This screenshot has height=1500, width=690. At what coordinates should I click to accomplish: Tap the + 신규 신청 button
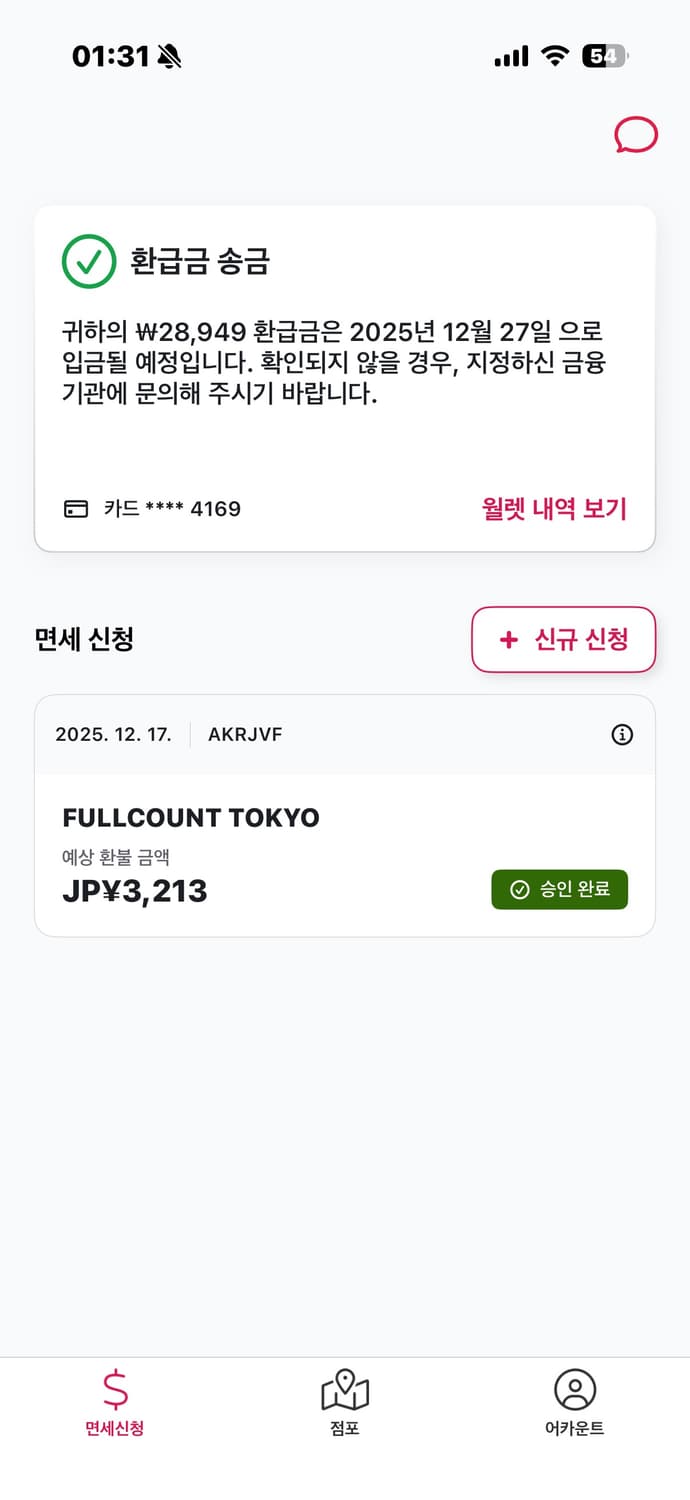(x=563, y=640)
